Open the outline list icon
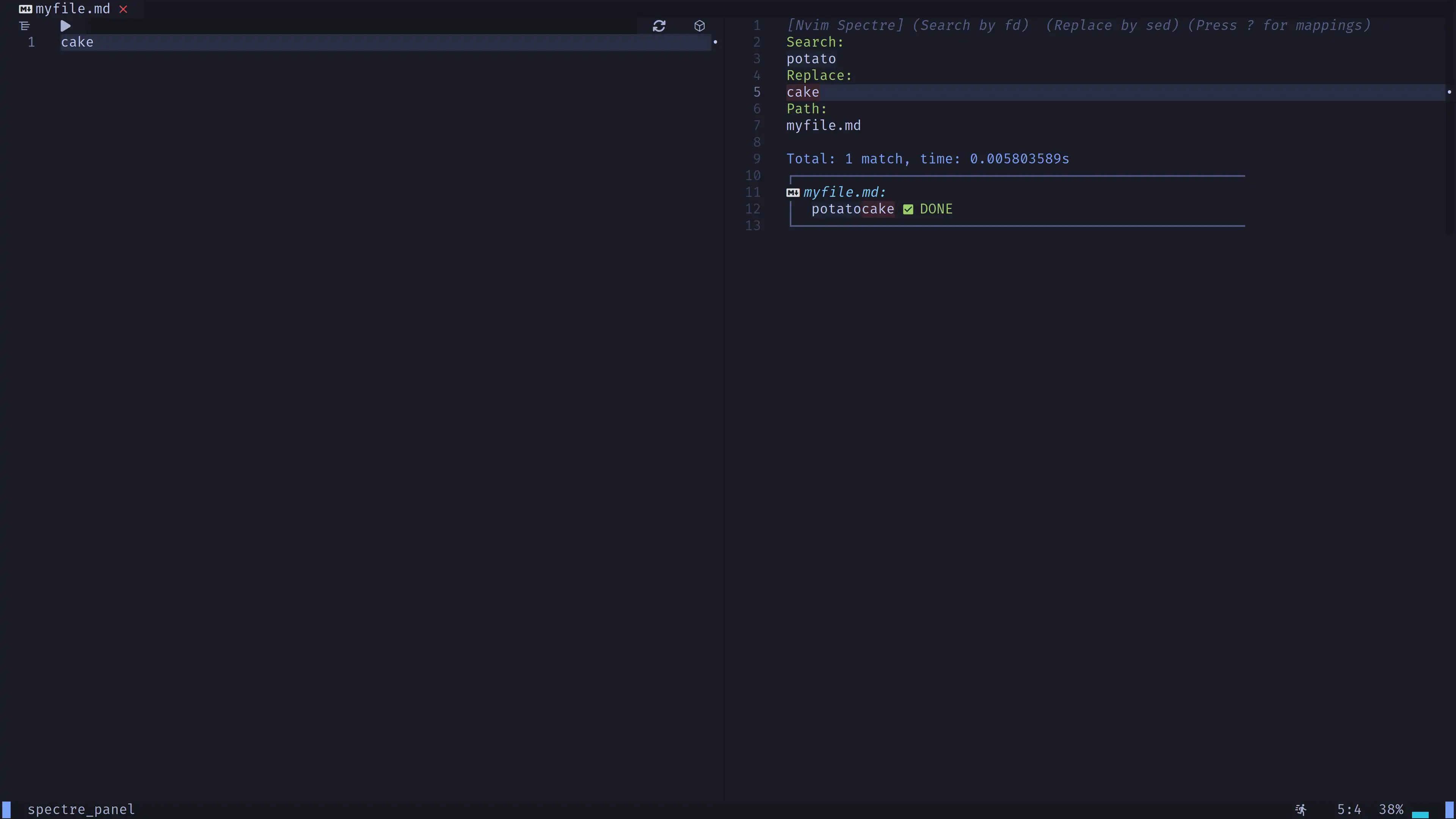Viewport: 1456px width, 819px height. (24, 26)
